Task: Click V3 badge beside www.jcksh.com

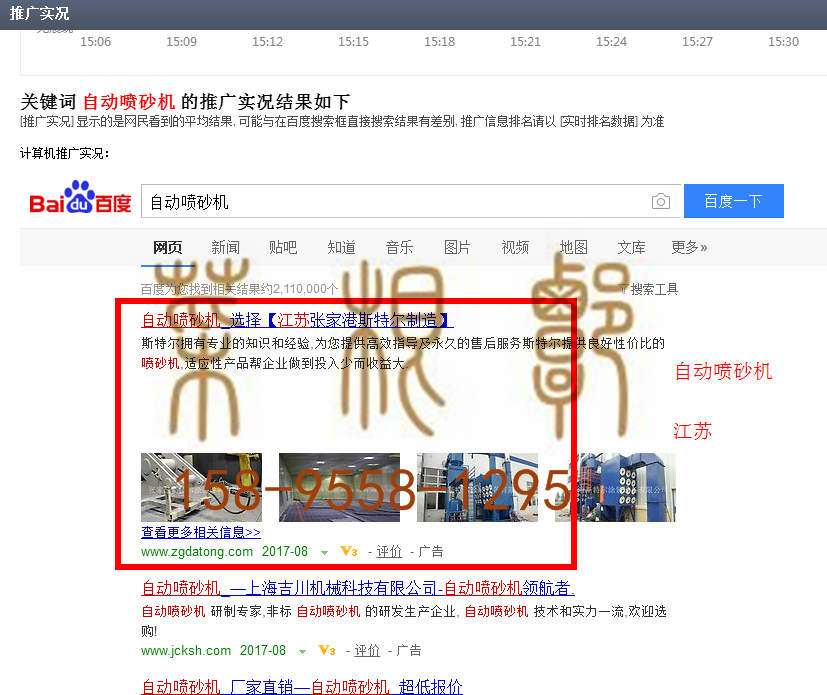Action: [327, 650]
